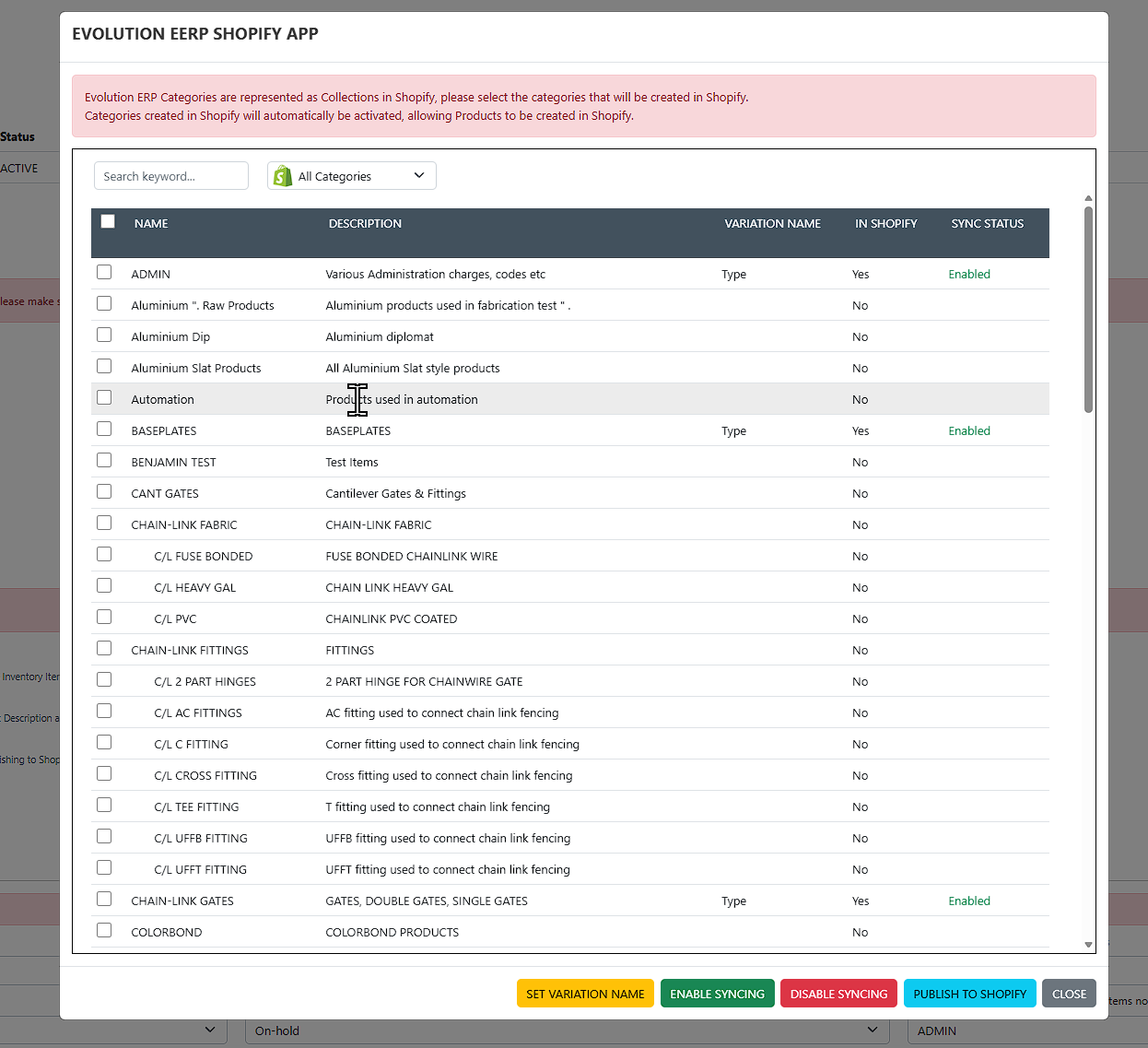Click the CHAIN-LINK FITTINGS row name
This screenshot has width=1148, height=1048.
tap(190, 651)
